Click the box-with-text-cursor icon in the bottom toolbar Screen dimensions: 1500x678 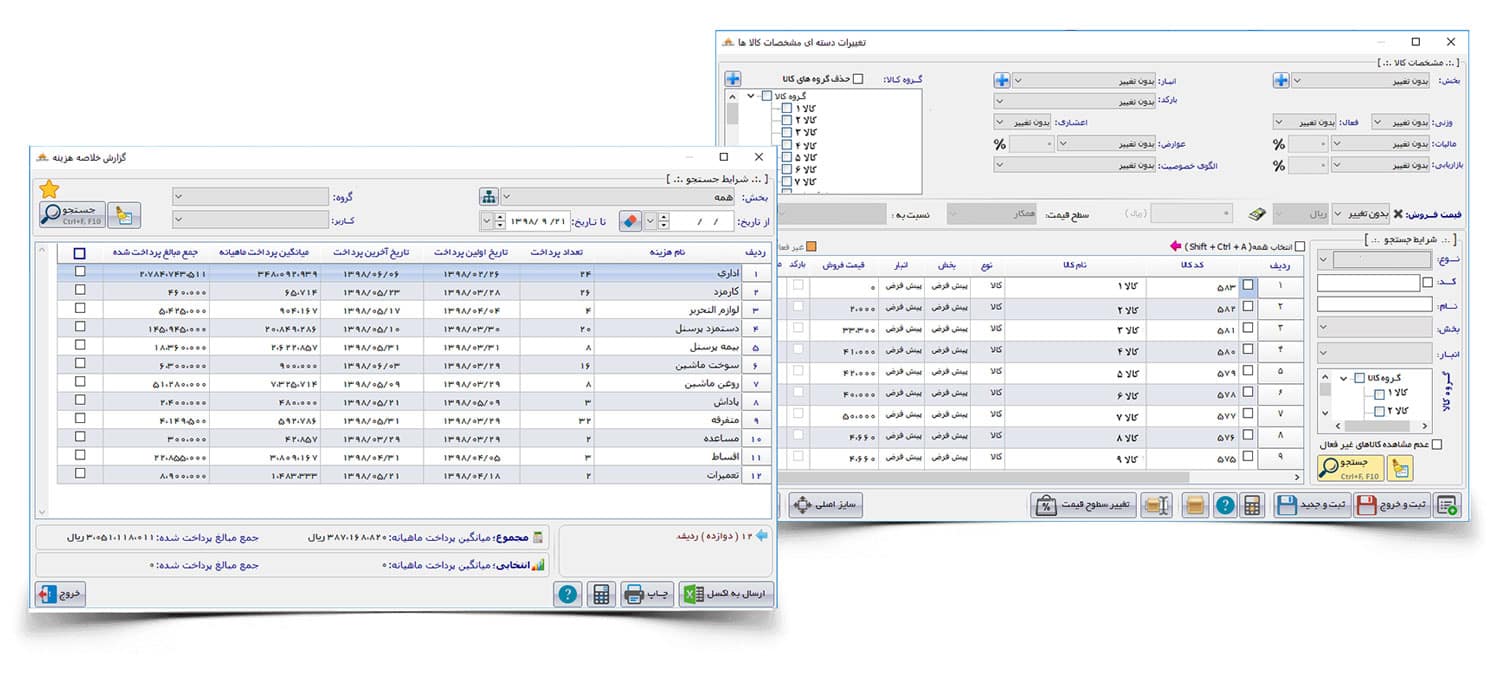click(1158, 505)
